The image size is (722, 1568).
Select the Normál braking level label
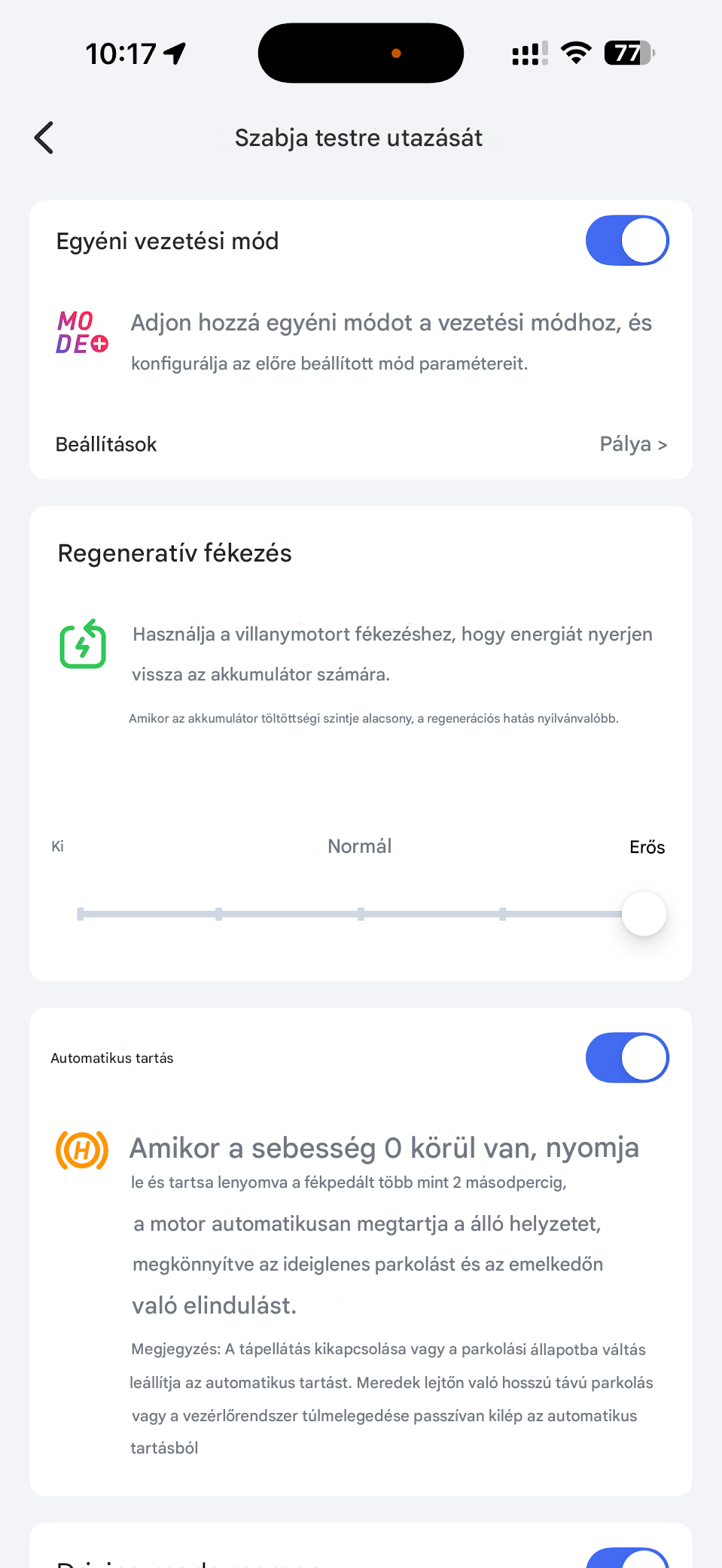pos(360,846)
